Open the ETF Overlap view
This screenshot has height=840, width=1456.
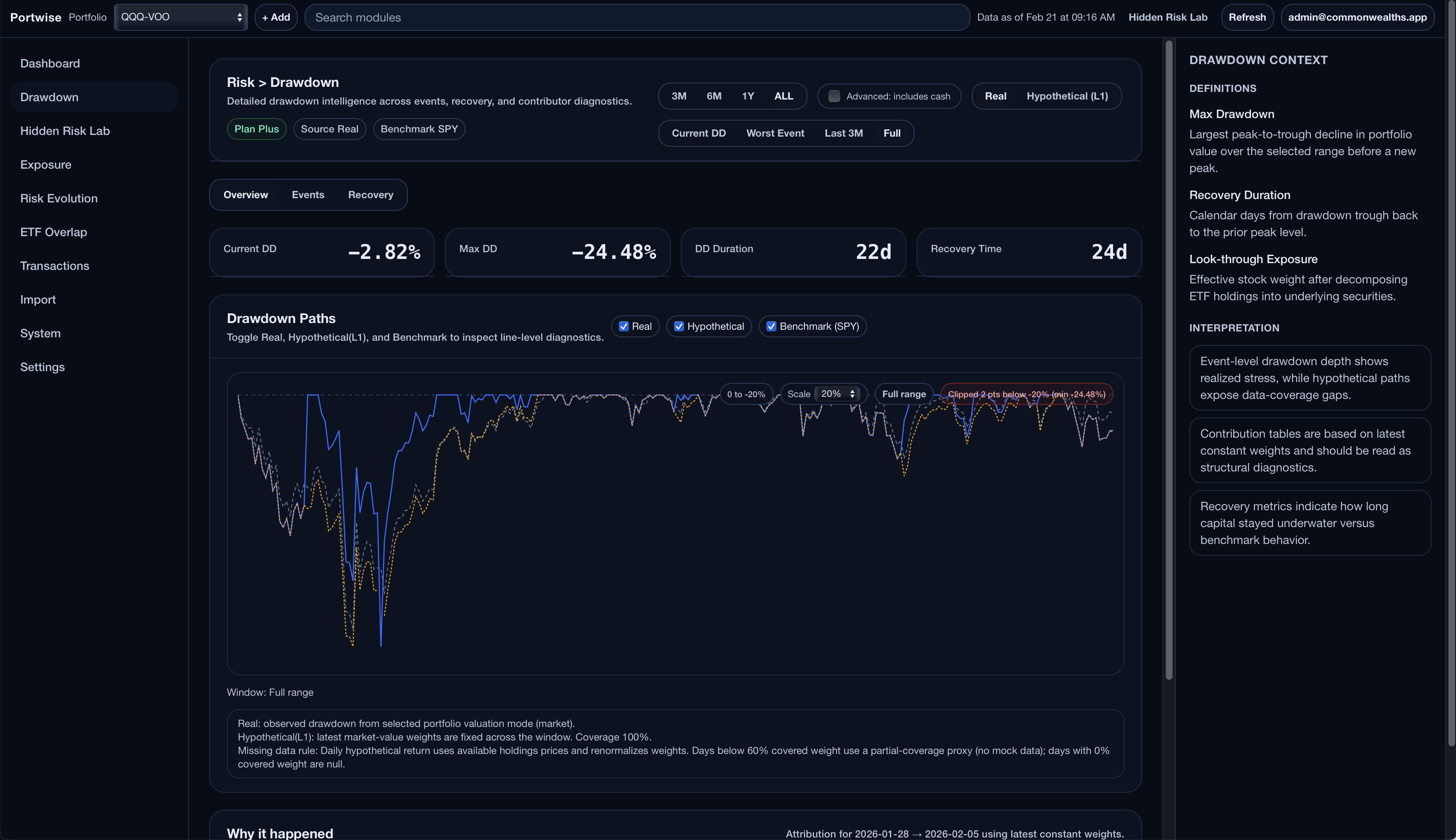[54, 232]
